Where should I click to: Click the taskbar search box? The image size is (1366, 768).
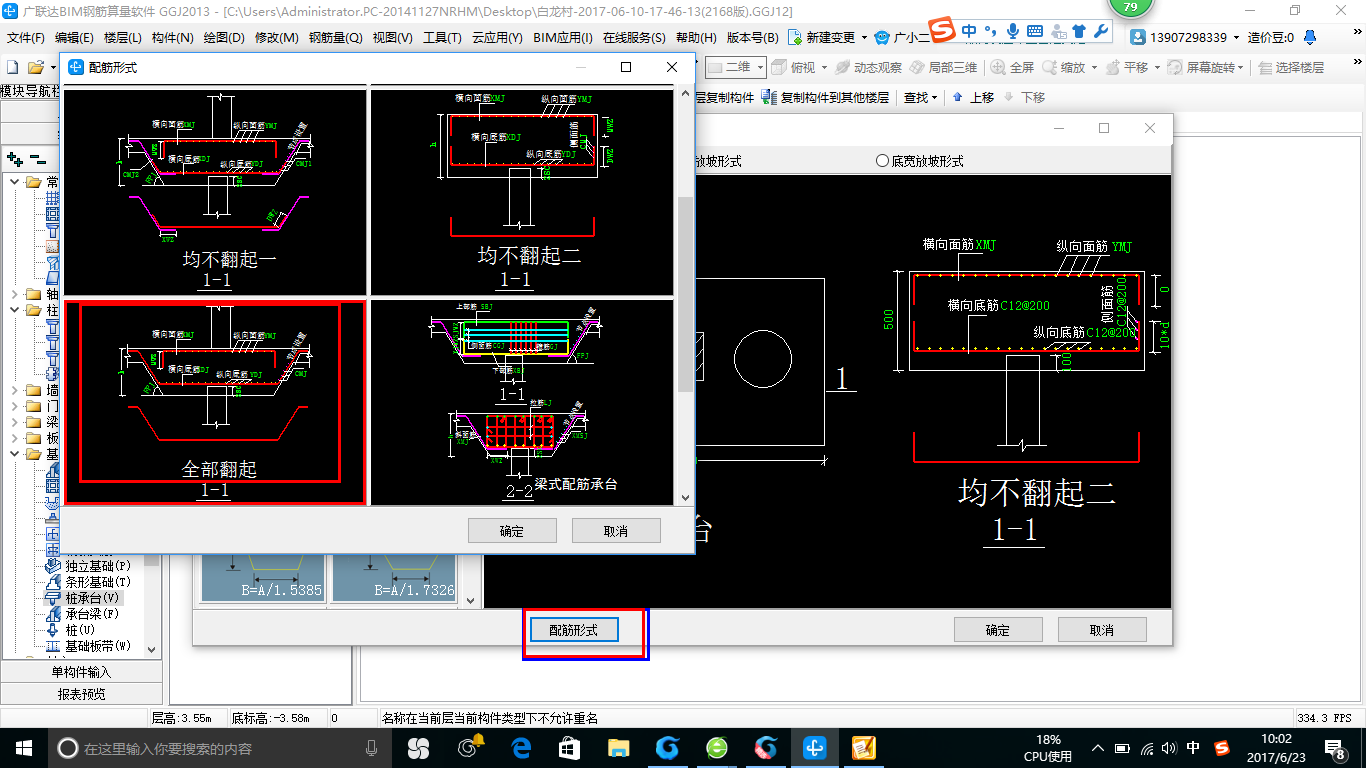click(x=220, y=747)
